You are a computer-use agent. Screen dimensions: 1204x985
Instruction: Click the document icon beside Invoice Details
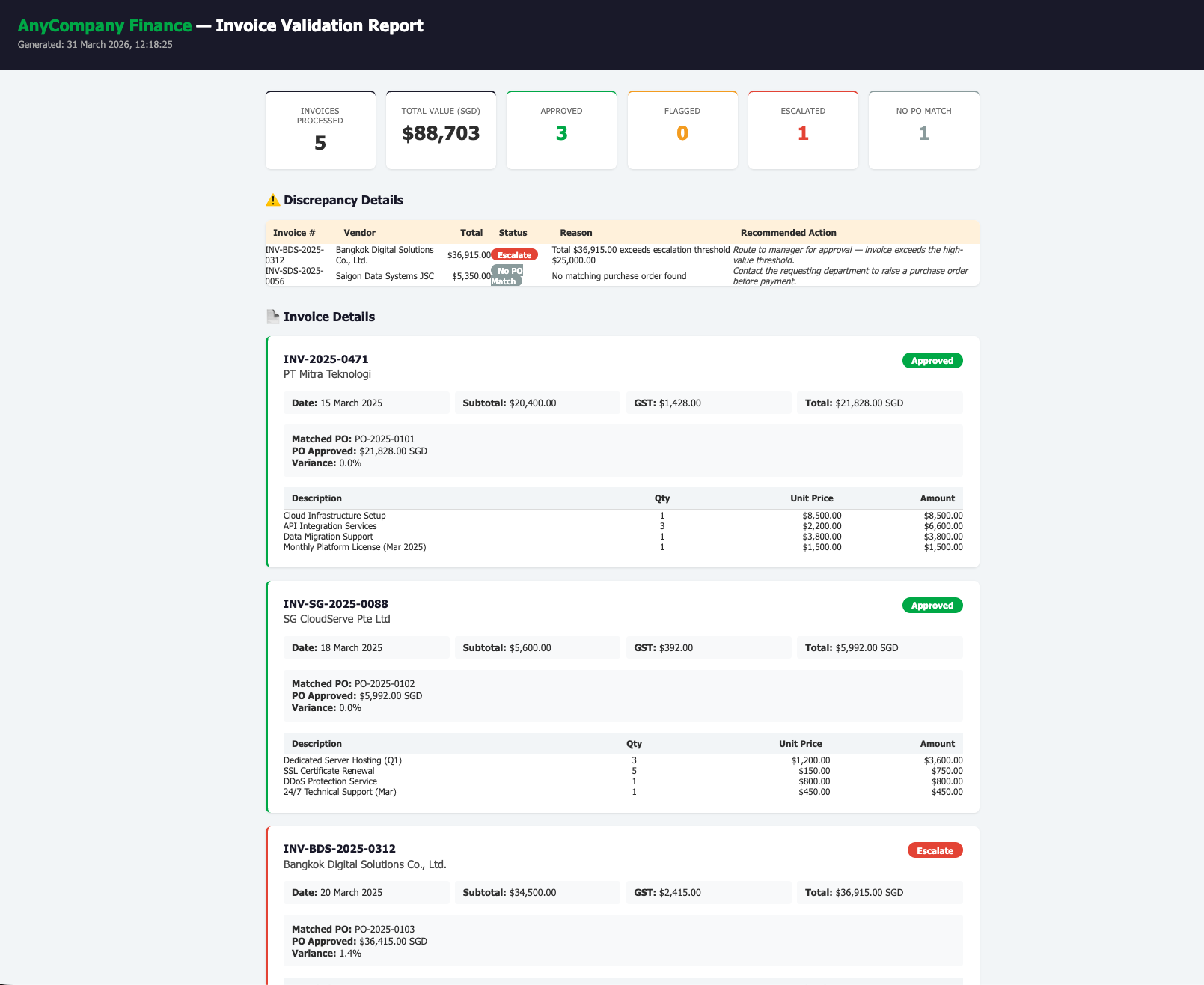pyautogui.click(x=272, y=317)
